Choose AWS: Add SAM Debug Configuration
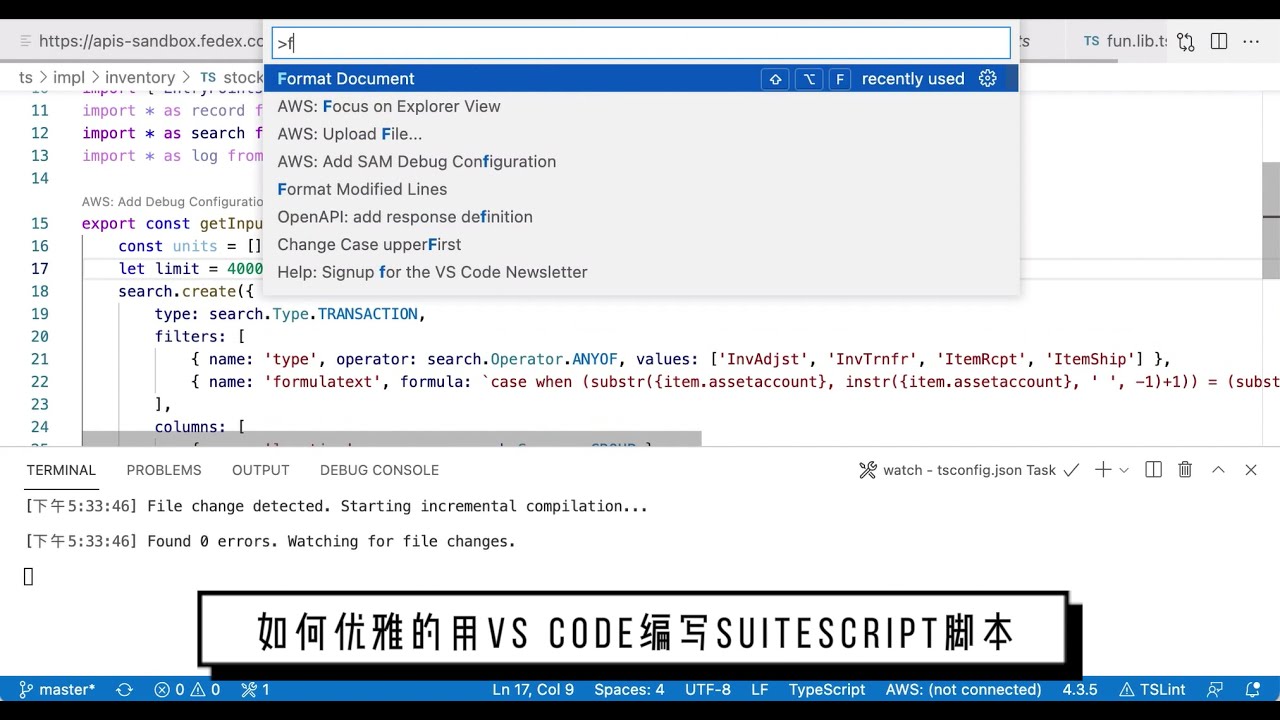Screen dimensions: 1280x720 pos(640,162)
